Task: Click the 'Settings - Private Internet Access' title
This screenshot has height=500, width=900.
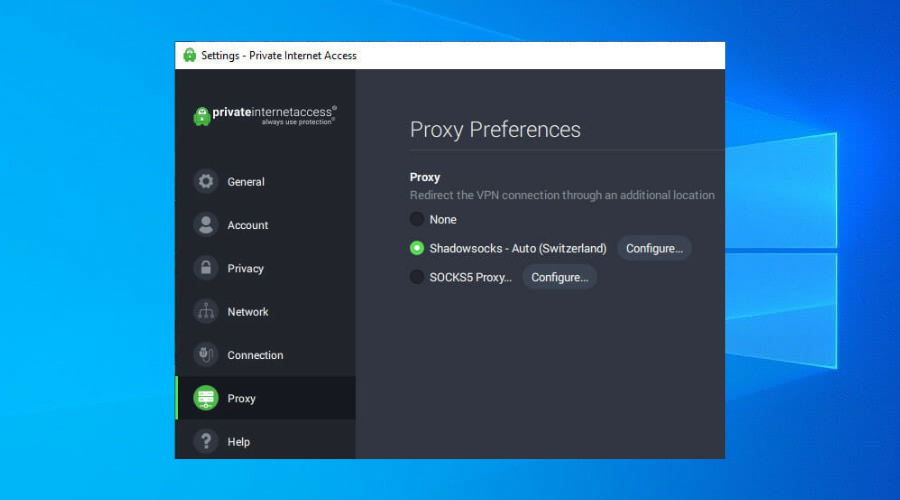Action: click(x=278, y=56)
